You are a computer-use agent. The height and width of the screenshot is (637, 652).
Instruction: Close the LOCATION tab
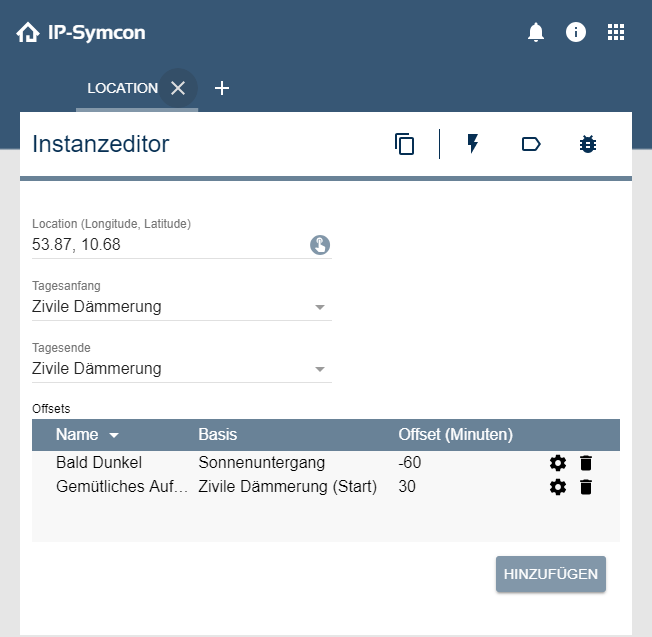[x=178, y=88]
